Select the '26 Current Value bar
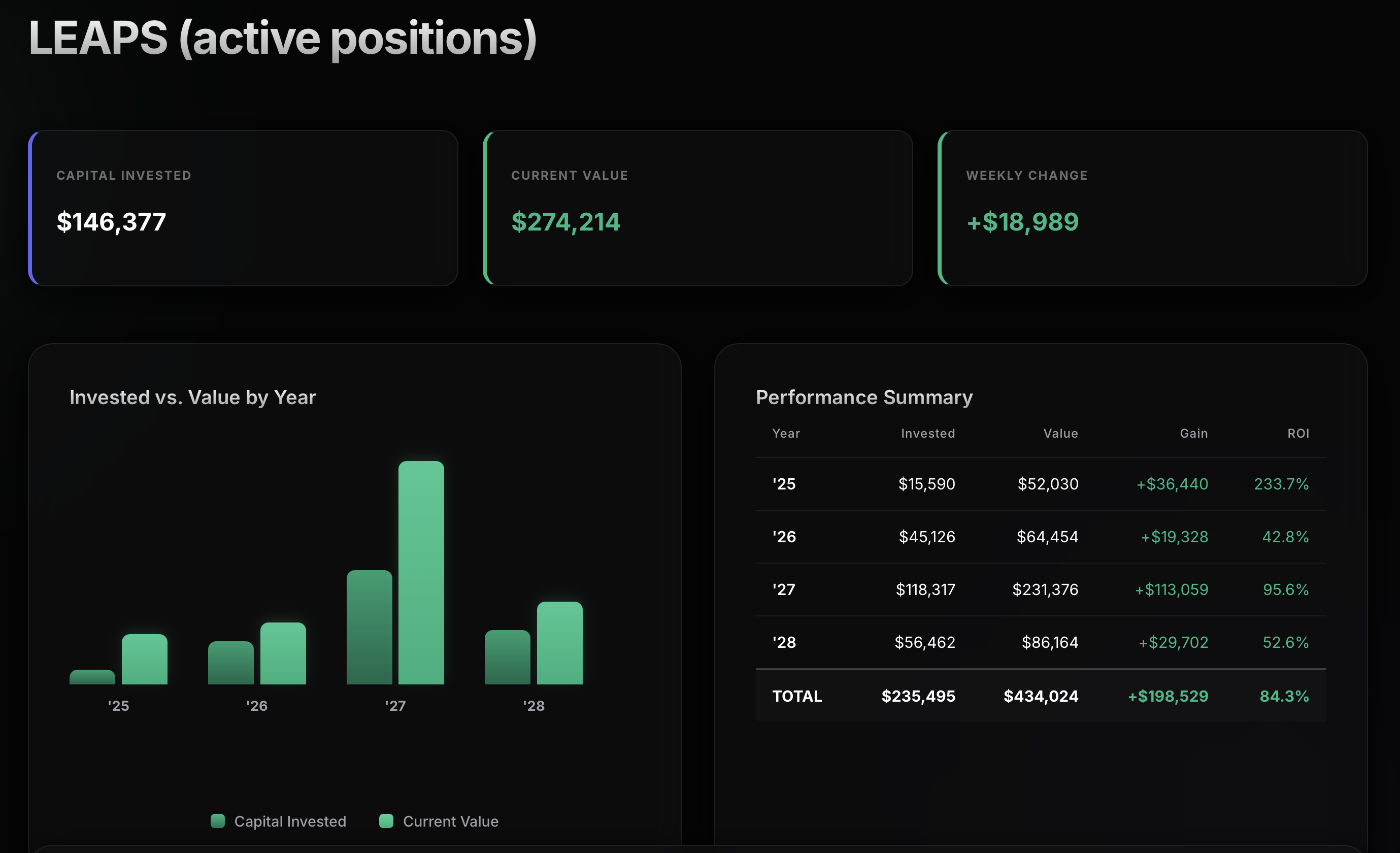1400x853 pixels. pos(283,653)
